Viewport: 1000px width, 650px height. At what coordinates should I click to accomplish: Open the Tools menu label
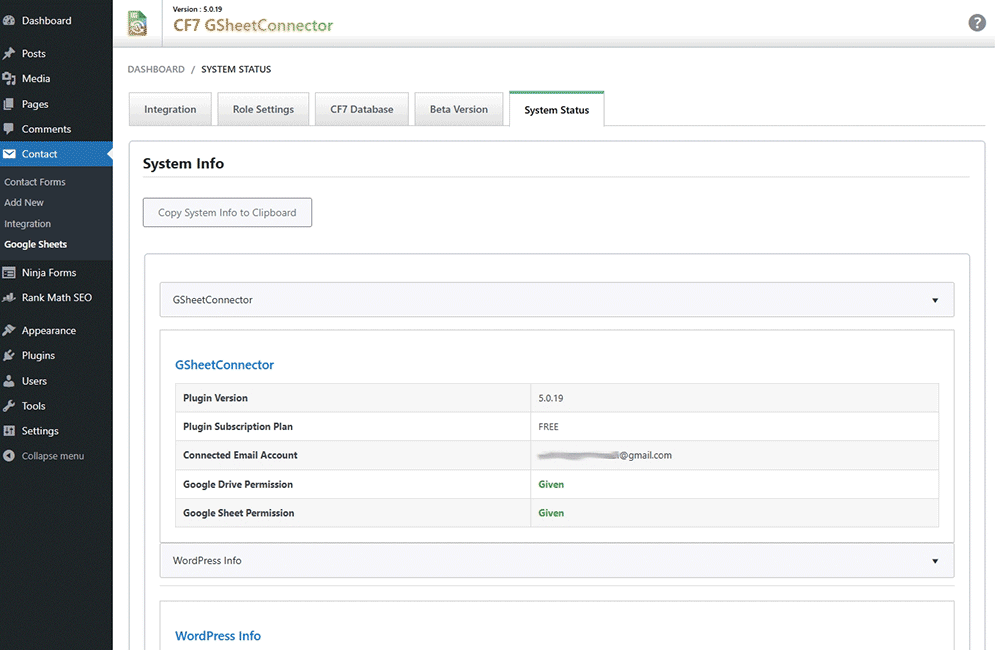tap(33, 406)
